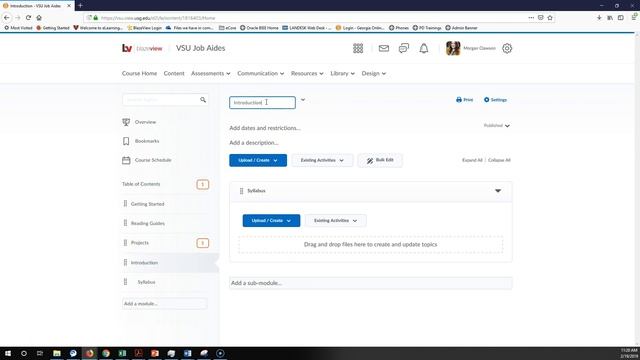This screenshot has height=360, width=640.
Task: Collapse the Syllabus sub-module arrow
Action: point(498,191)
